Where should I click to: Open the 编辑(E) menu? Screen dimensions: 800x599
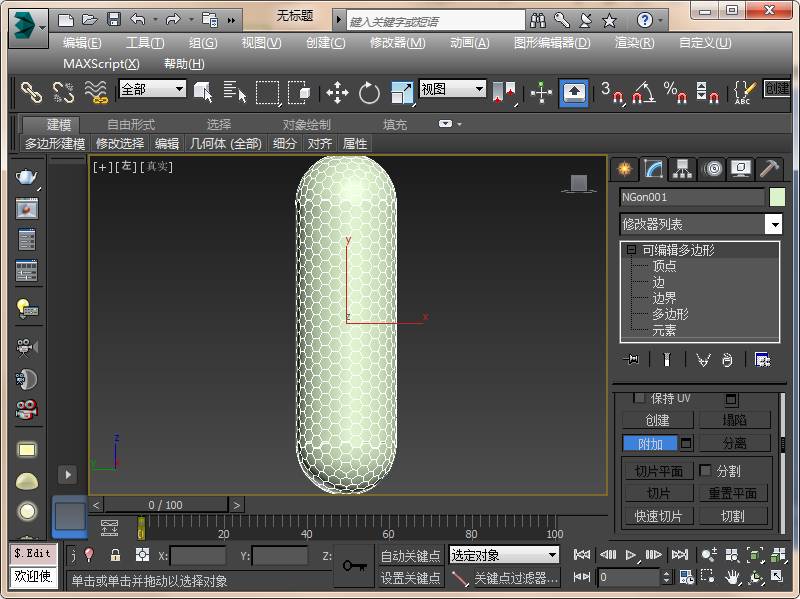[82, 43]
